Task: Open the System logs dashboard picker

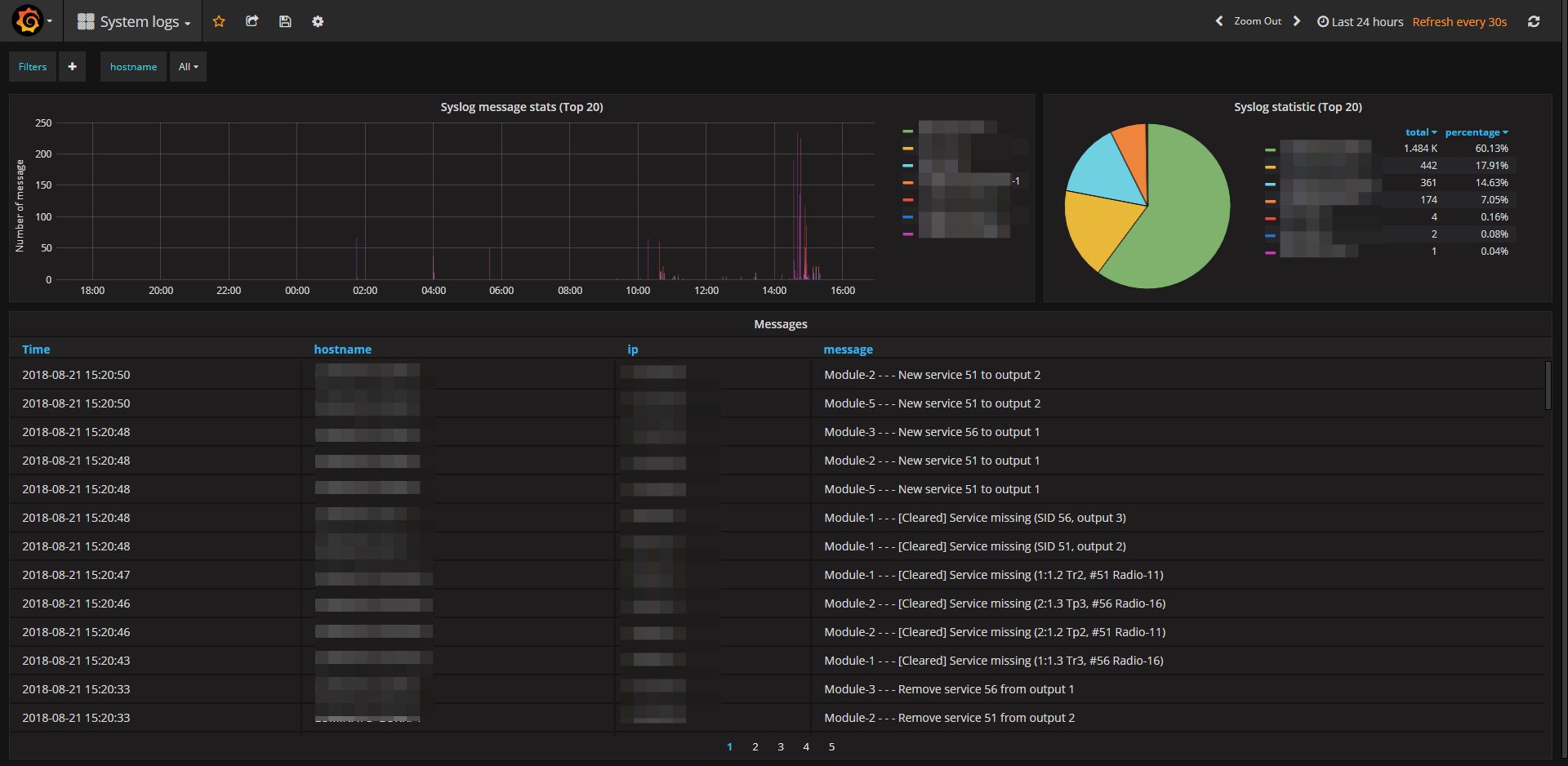Action: pos(136,22)
